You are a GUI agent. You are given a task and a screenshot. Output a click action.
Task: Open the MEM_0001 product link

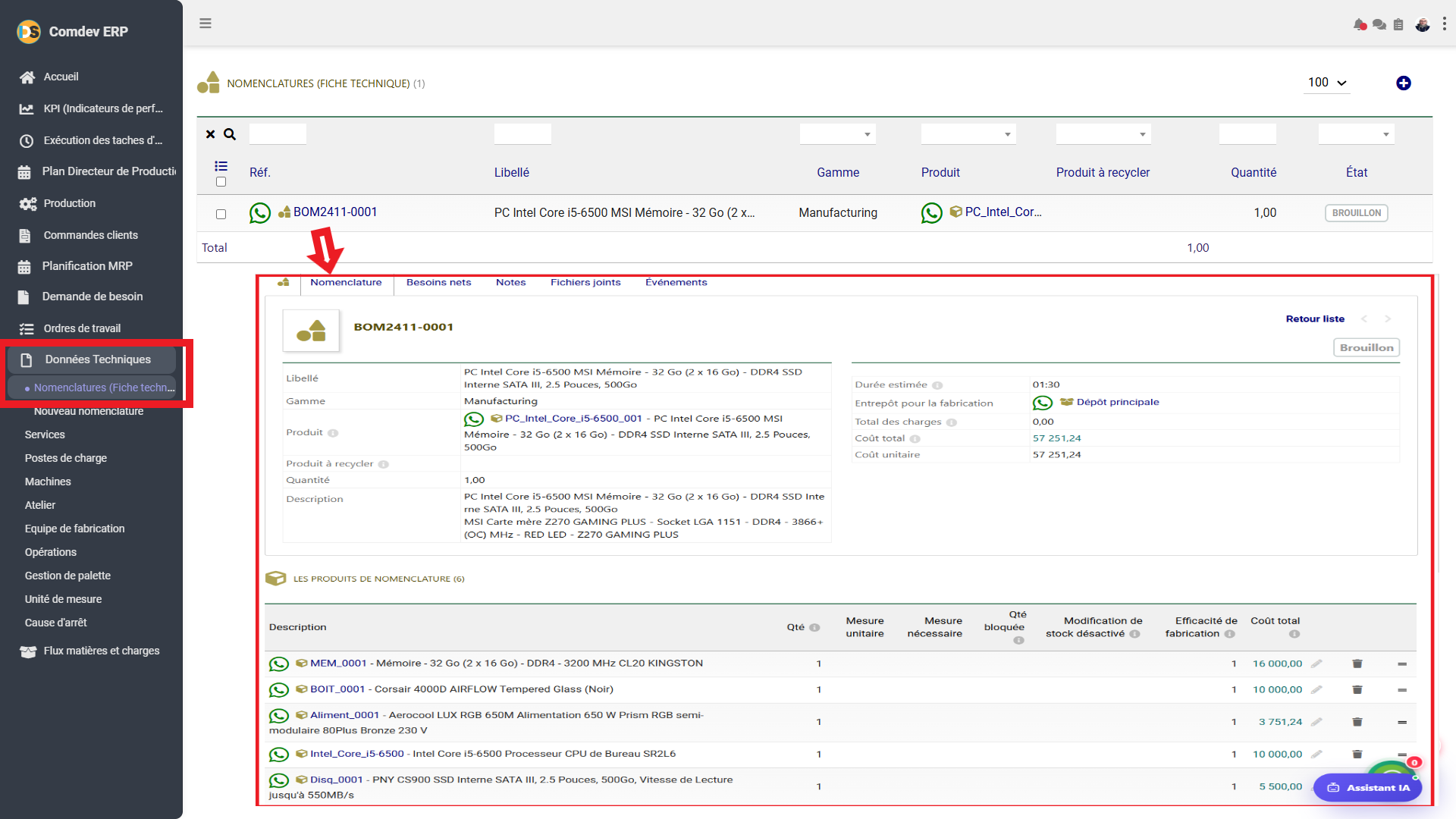point(338,664)
